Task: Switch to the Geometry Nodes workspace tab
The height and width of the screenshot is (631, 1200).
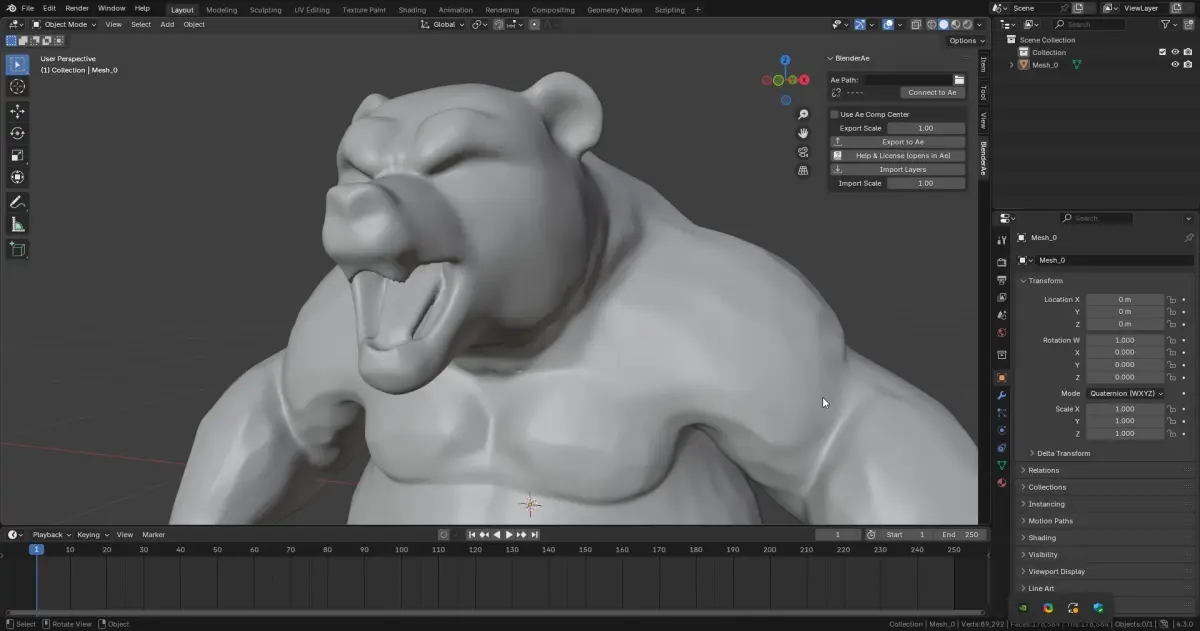Action: click(615, 10)
